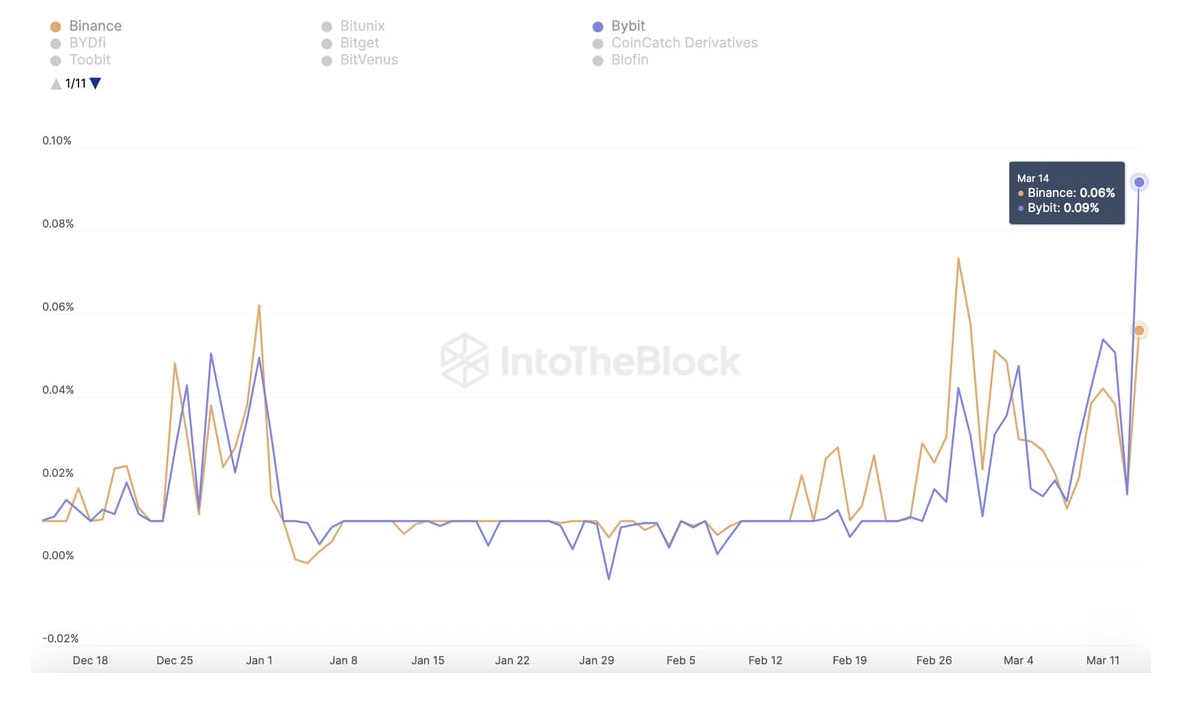1183x710 pixels.
Task: Click the purple Bybit legend dot
Action: click(x=598, y=27)
